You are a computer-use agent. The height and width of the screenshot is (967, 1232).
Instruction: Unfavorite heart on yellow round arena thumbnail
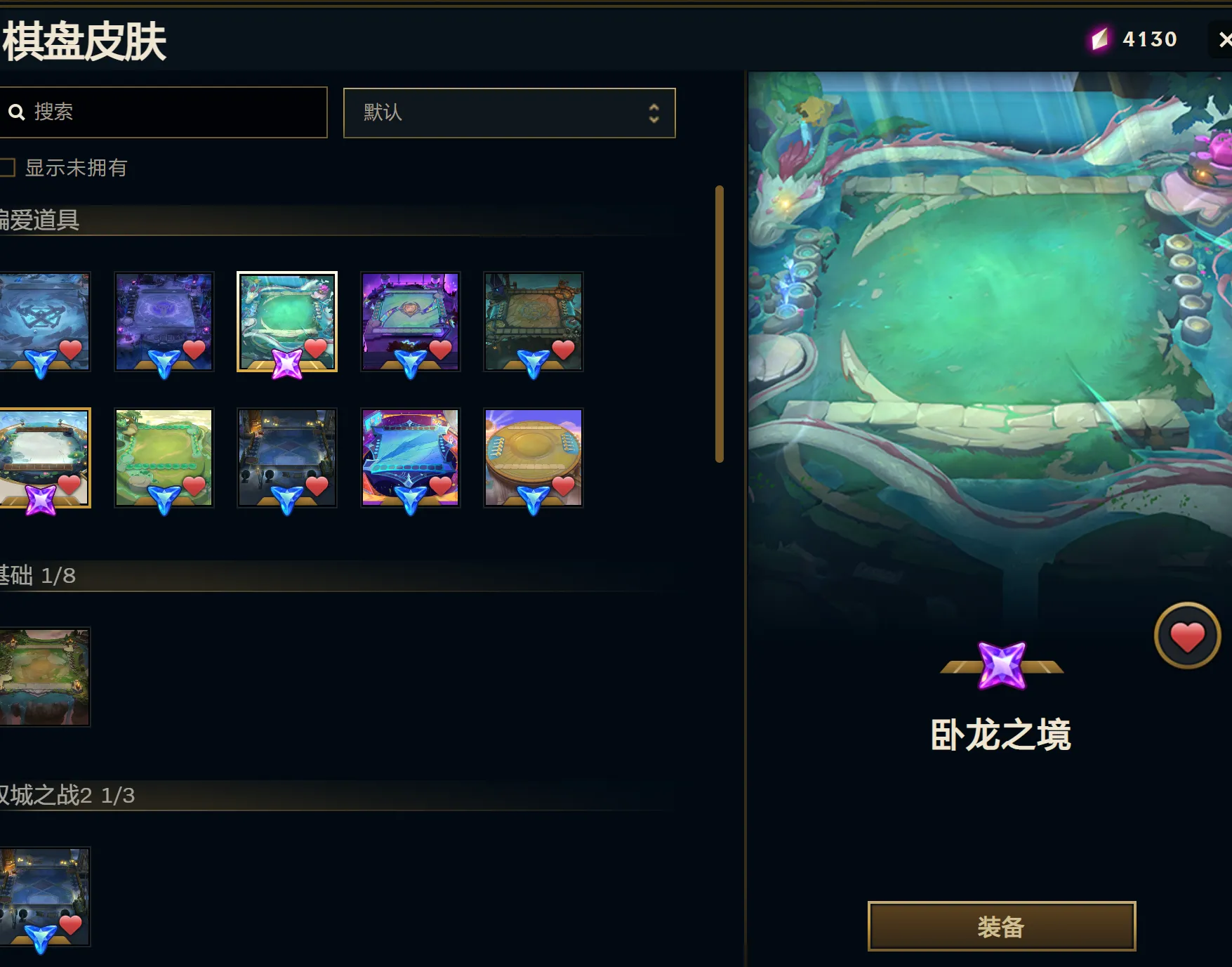tap(564, 485)
